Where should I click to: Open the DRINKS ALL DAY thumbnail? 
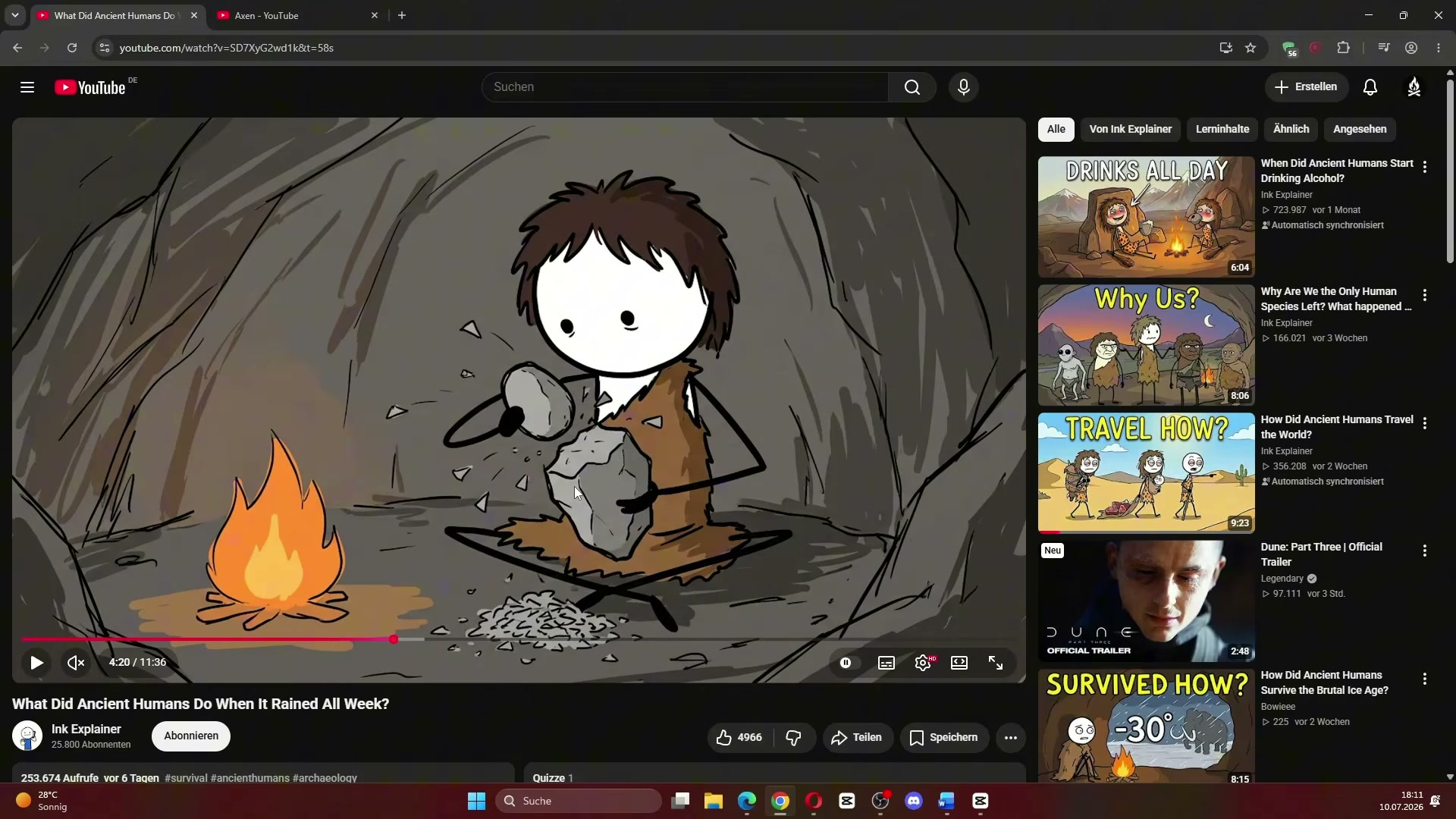[1146, 217]
